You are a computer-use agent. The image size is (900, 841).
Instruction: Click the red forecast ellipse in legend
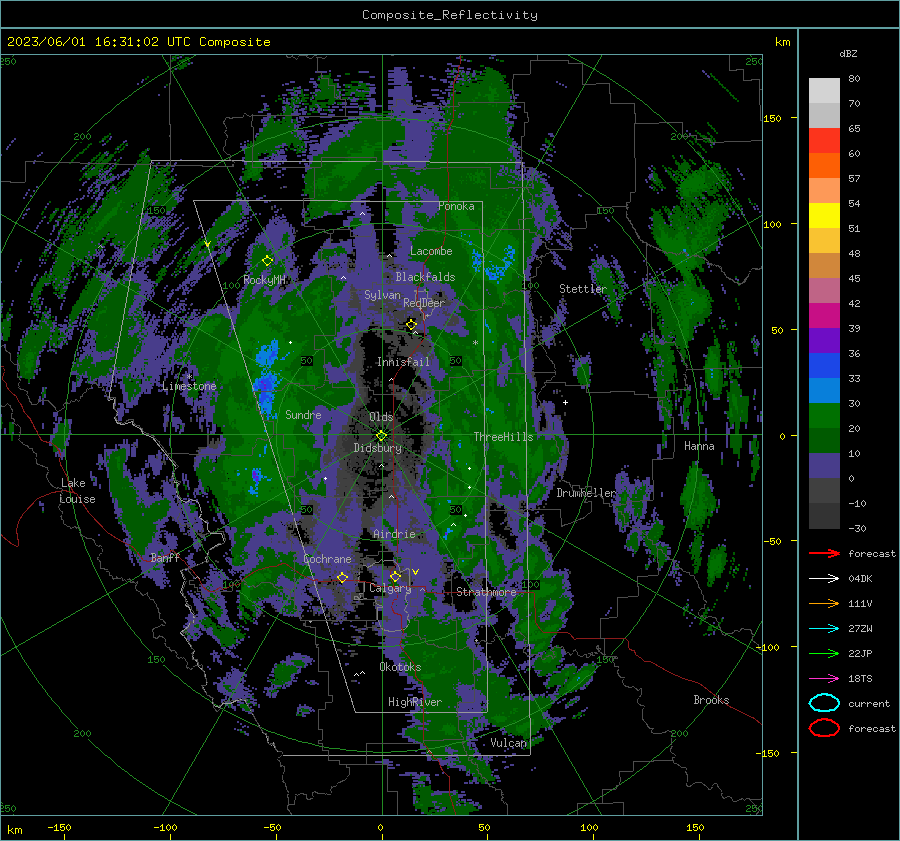824,728
